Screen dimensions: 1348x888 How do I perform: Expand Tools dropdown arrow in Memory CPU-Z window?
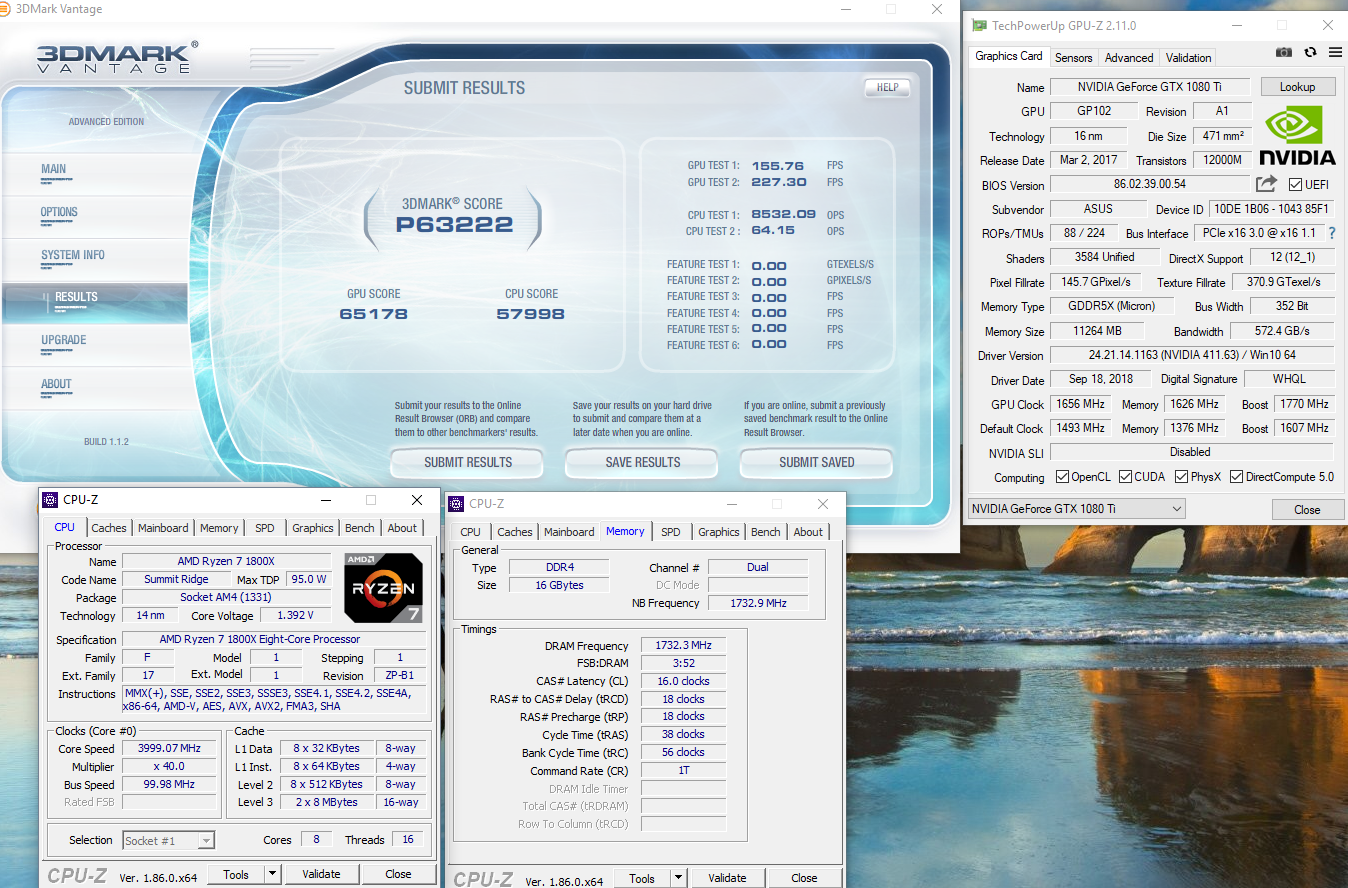coord(678,878)
